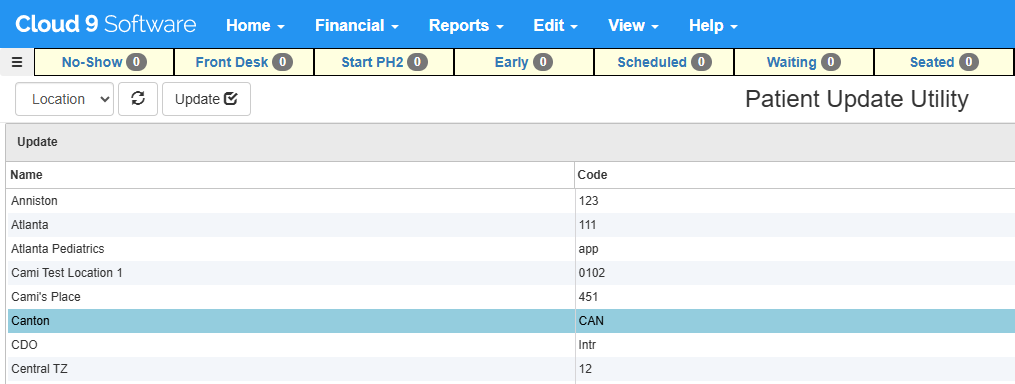Expand the Home menu

point(256,25)
